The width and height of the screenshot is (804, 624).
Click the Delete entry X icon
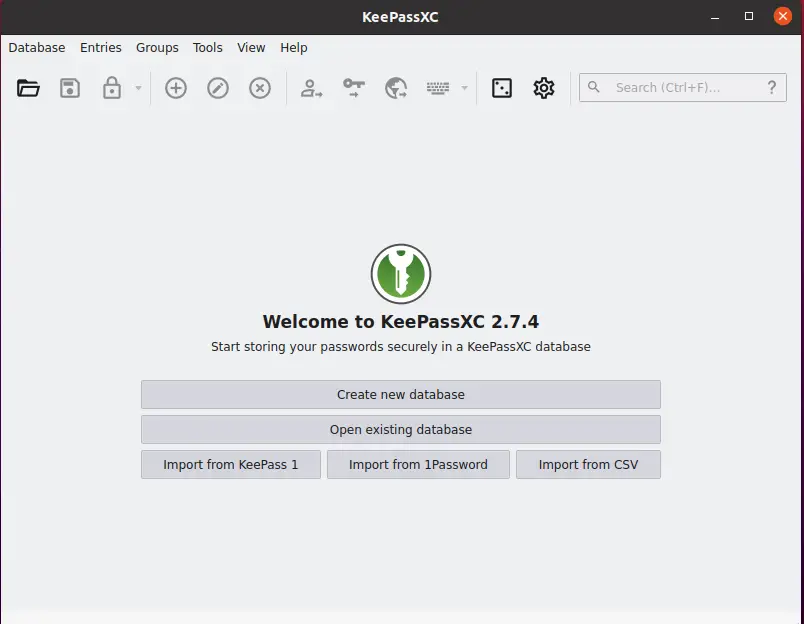click(x=260, y=88)
